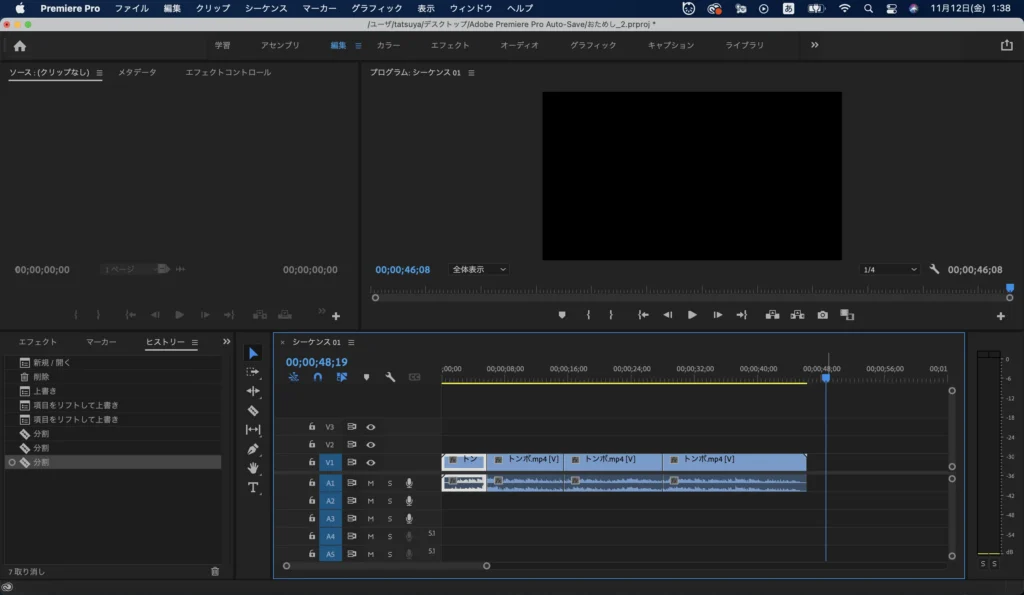Select the Type tool
Screen dimensions: 1024x595
click(x=253, y=487)
